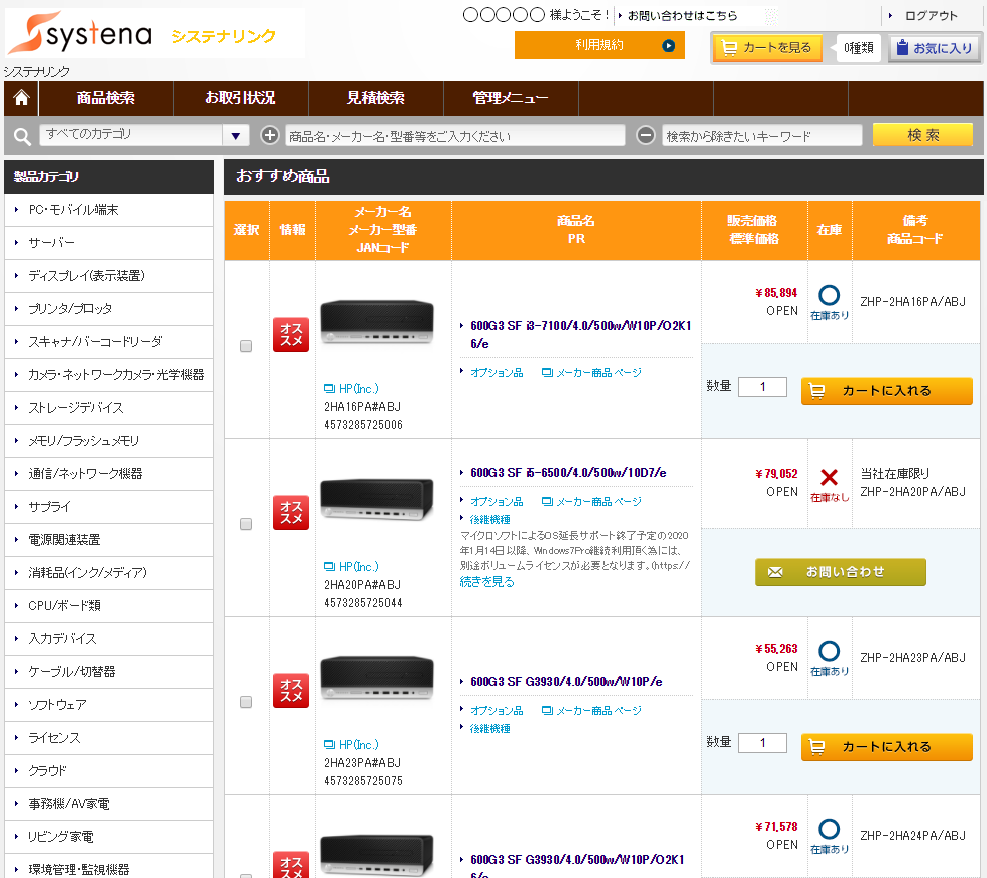Open 600G3 SF i5-6500/4.0/500w/10D7/e product link
The image size is (987, 878).
coord(568,473)
